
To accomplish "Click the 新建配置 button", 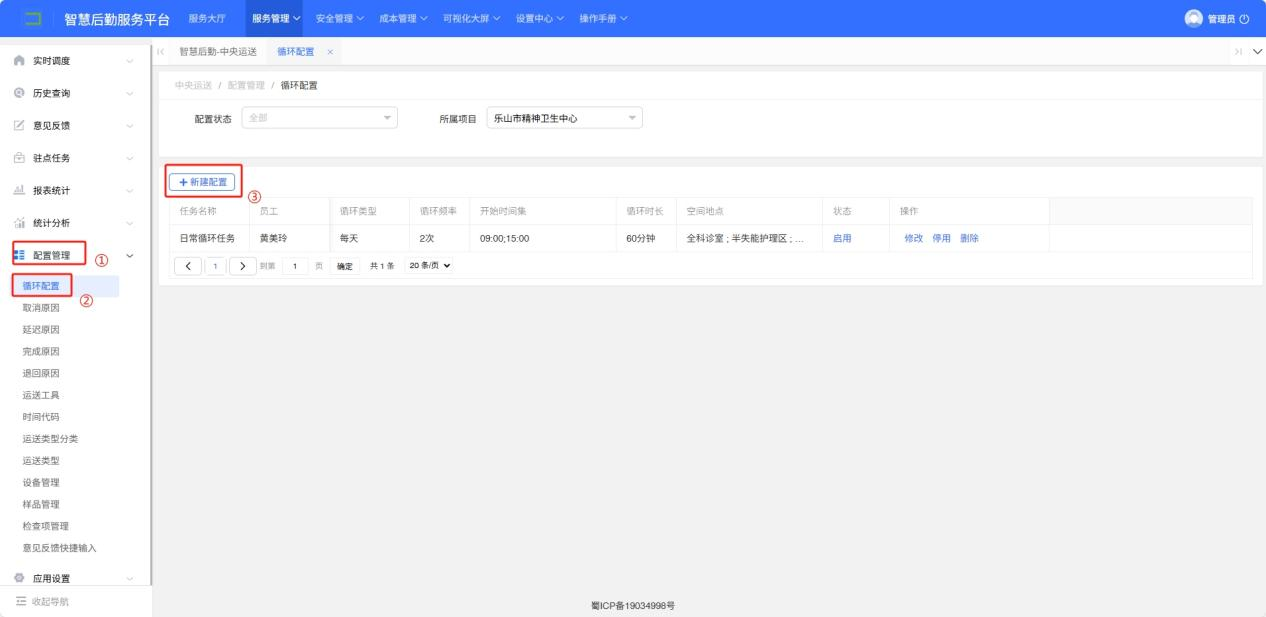I will tap(203, 181).
